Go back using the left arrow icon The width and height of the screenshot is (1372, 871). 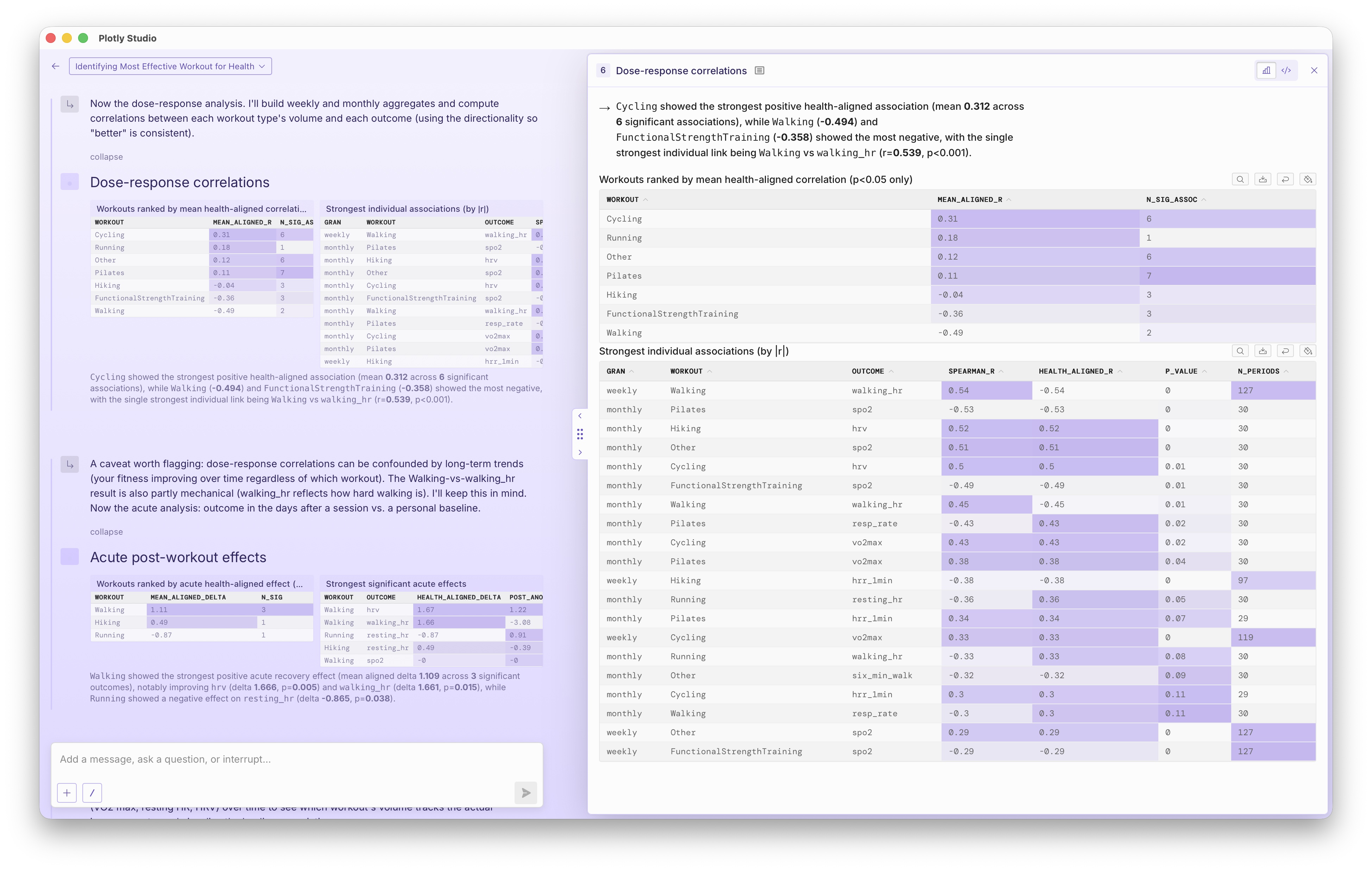tap(55, 66)
